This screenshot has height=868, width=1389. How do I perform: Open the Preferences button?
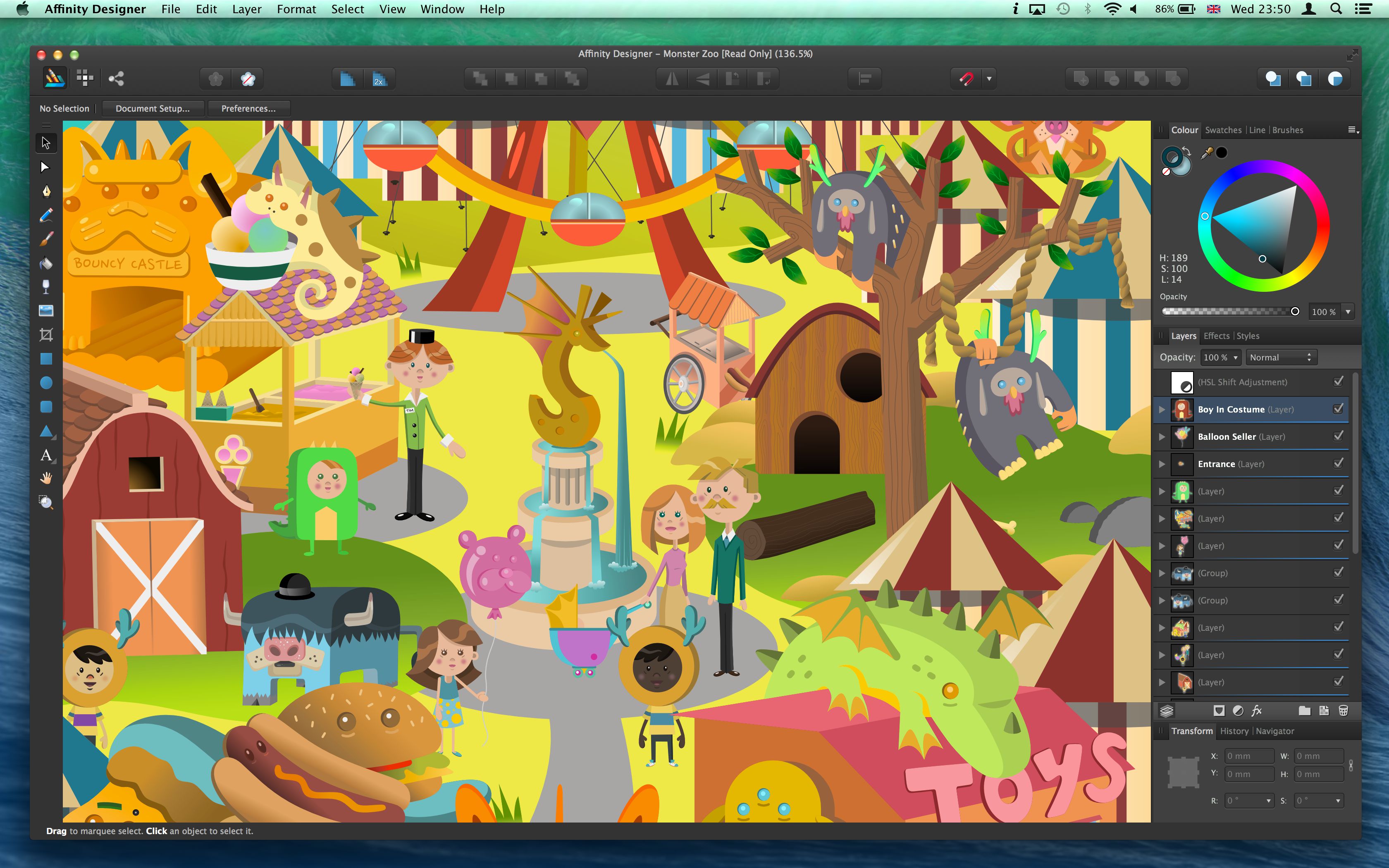click(248, 108)
